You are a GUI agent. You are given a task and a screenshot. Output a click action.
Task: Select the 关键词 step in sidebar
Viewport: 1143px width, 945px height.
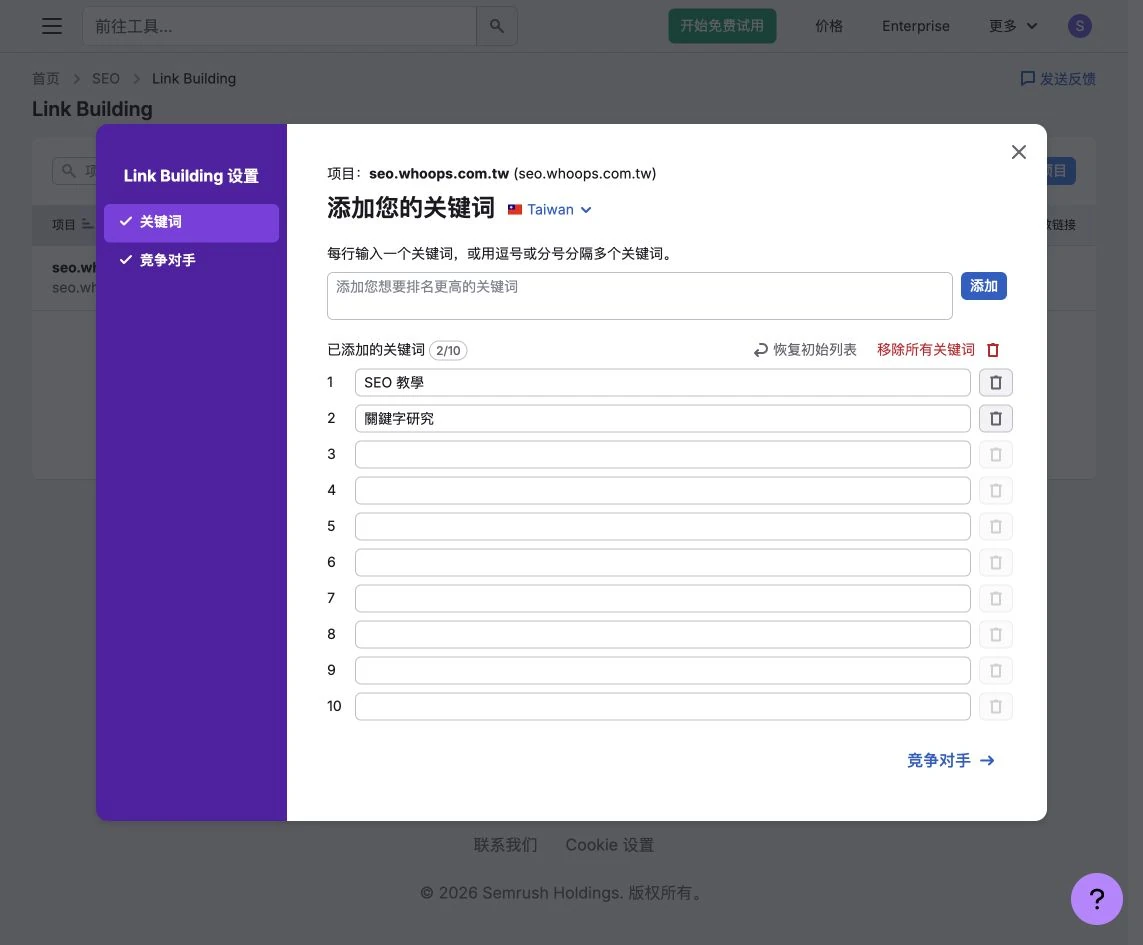pyautogui.click(x=191, y=222)
